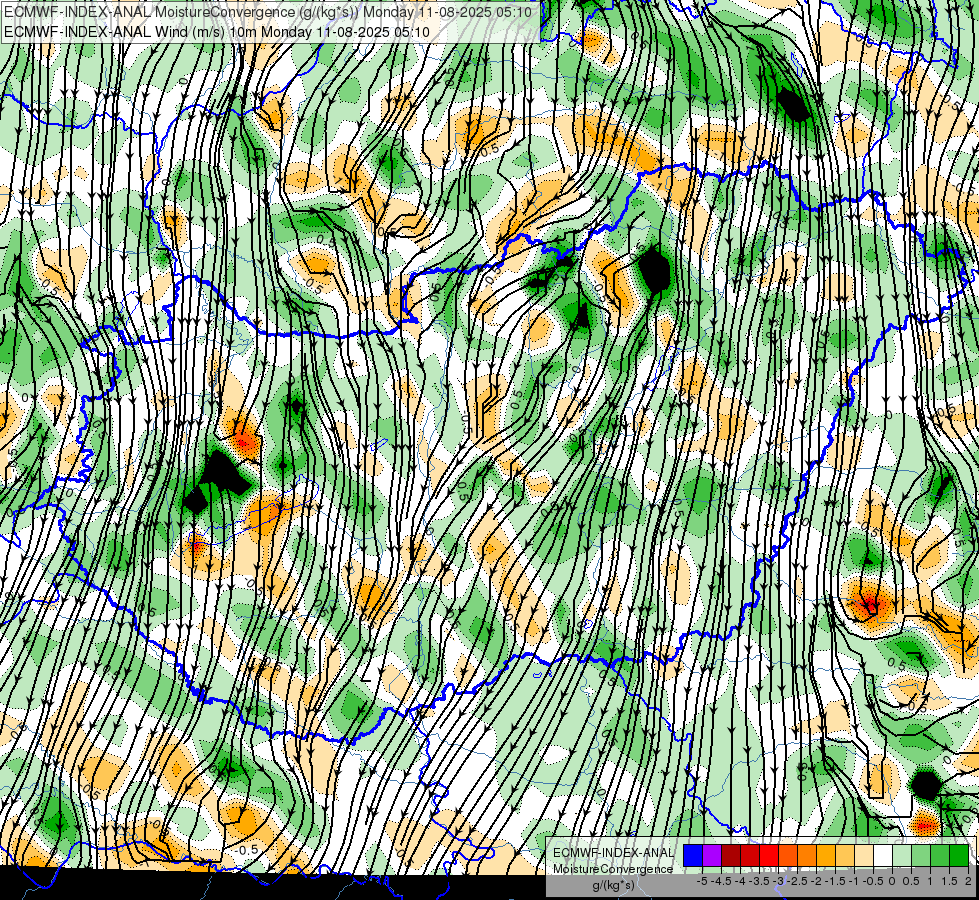Click the light green swatch between 0.5 and 1
The image size is (979, 900).
click(x=921, y=855)
